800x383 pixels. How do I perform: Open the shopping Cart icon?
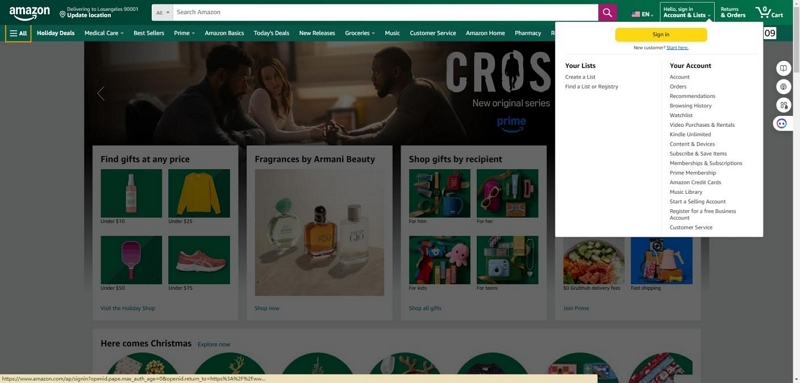click(x=769, y=13)
